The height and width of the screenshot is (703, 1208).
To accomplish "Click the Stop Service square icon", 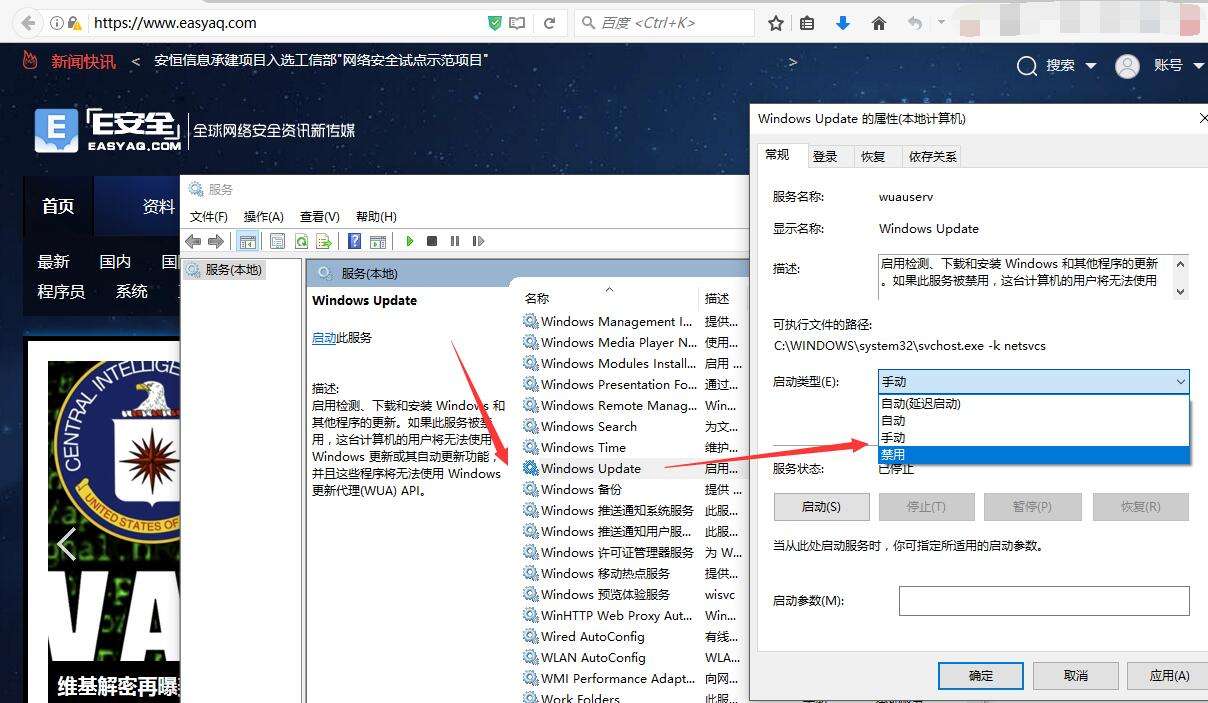I will (x=432, y=241).
